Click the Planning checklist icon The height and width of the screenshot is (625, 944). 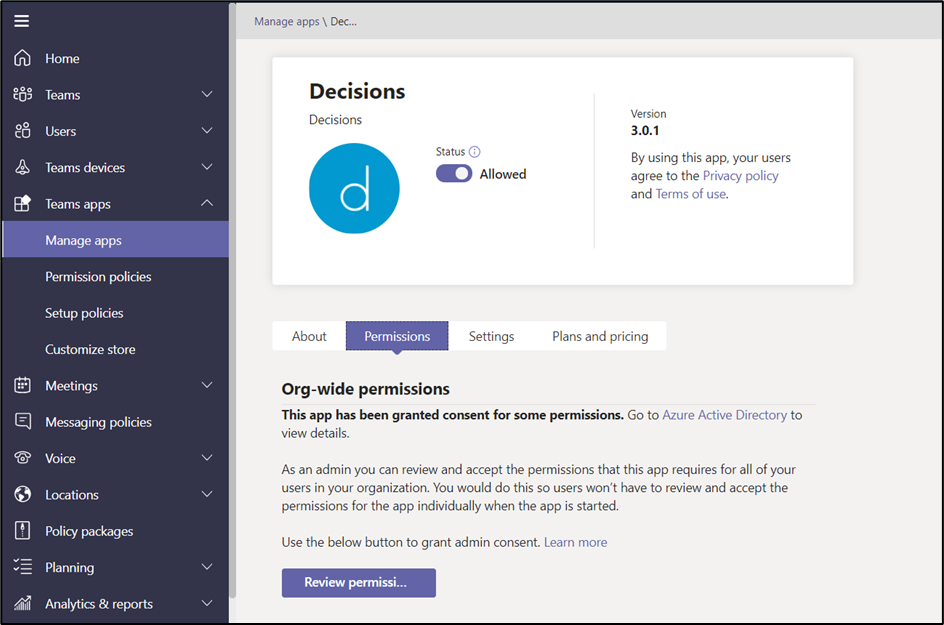click(22, 567)
